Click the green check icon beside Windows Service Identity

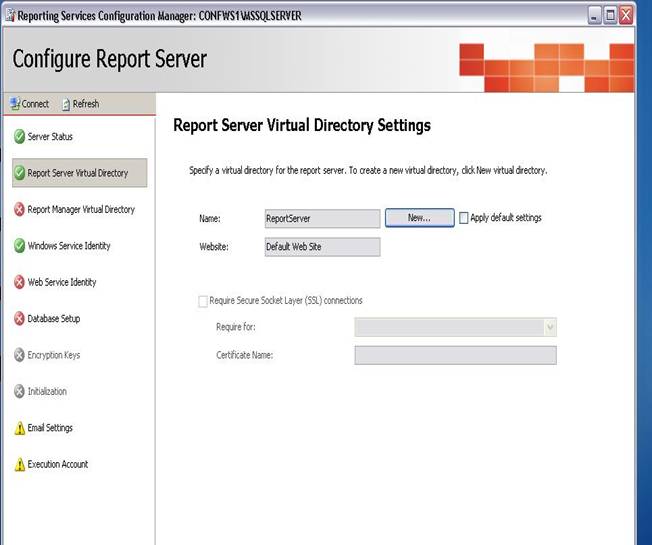19,246
